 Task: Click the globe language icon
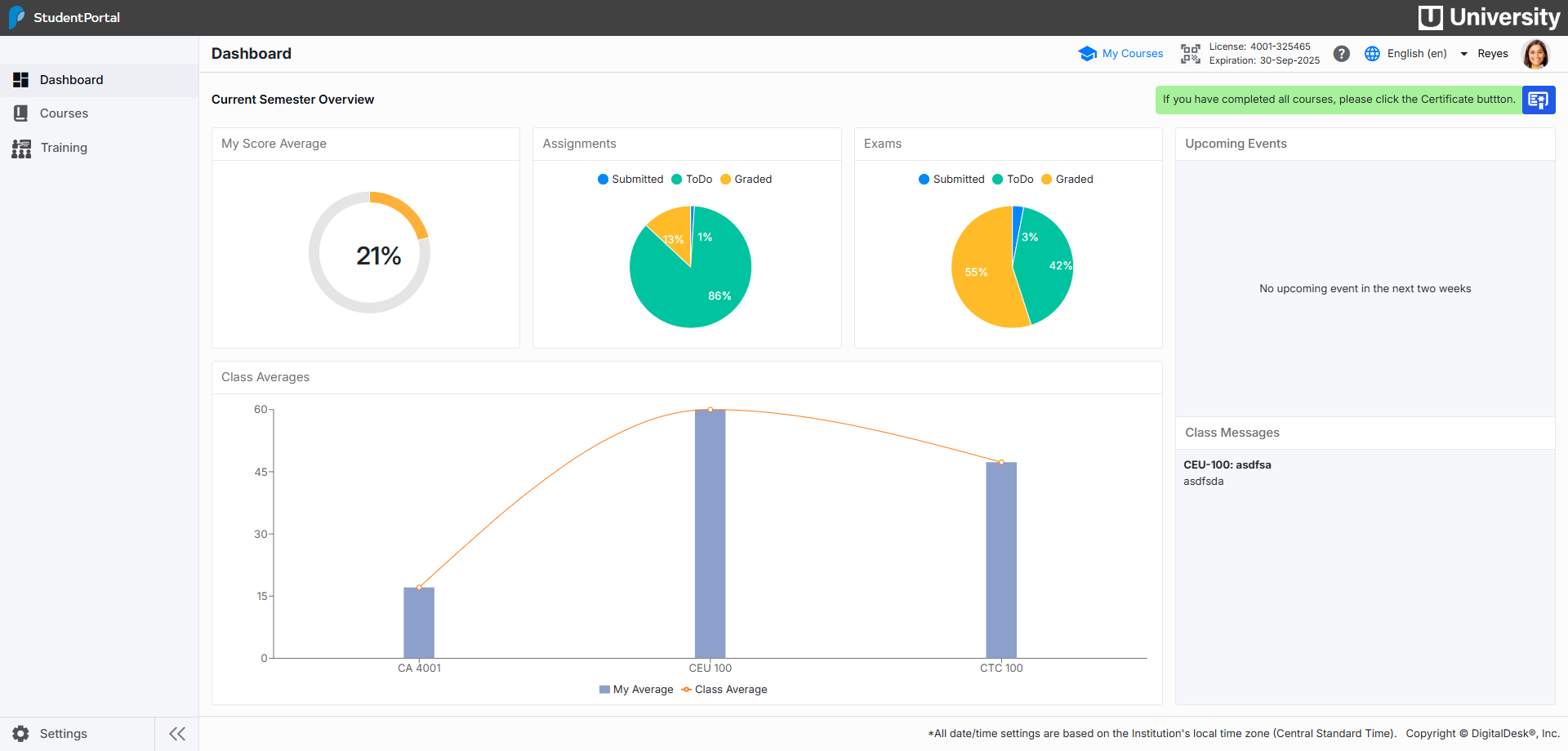tap(1372, 54)
